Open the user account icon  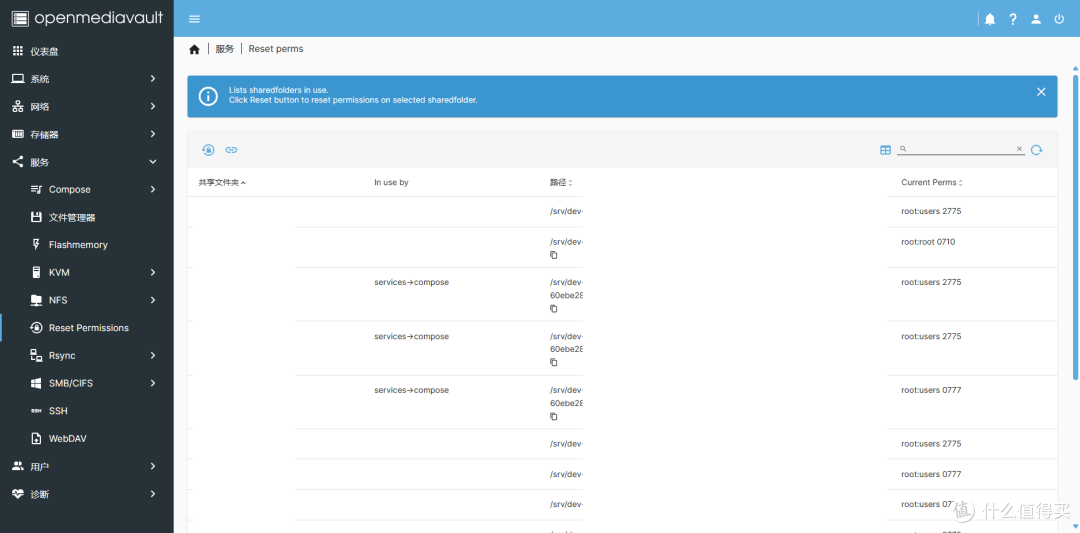click(x=1036, y=19)
